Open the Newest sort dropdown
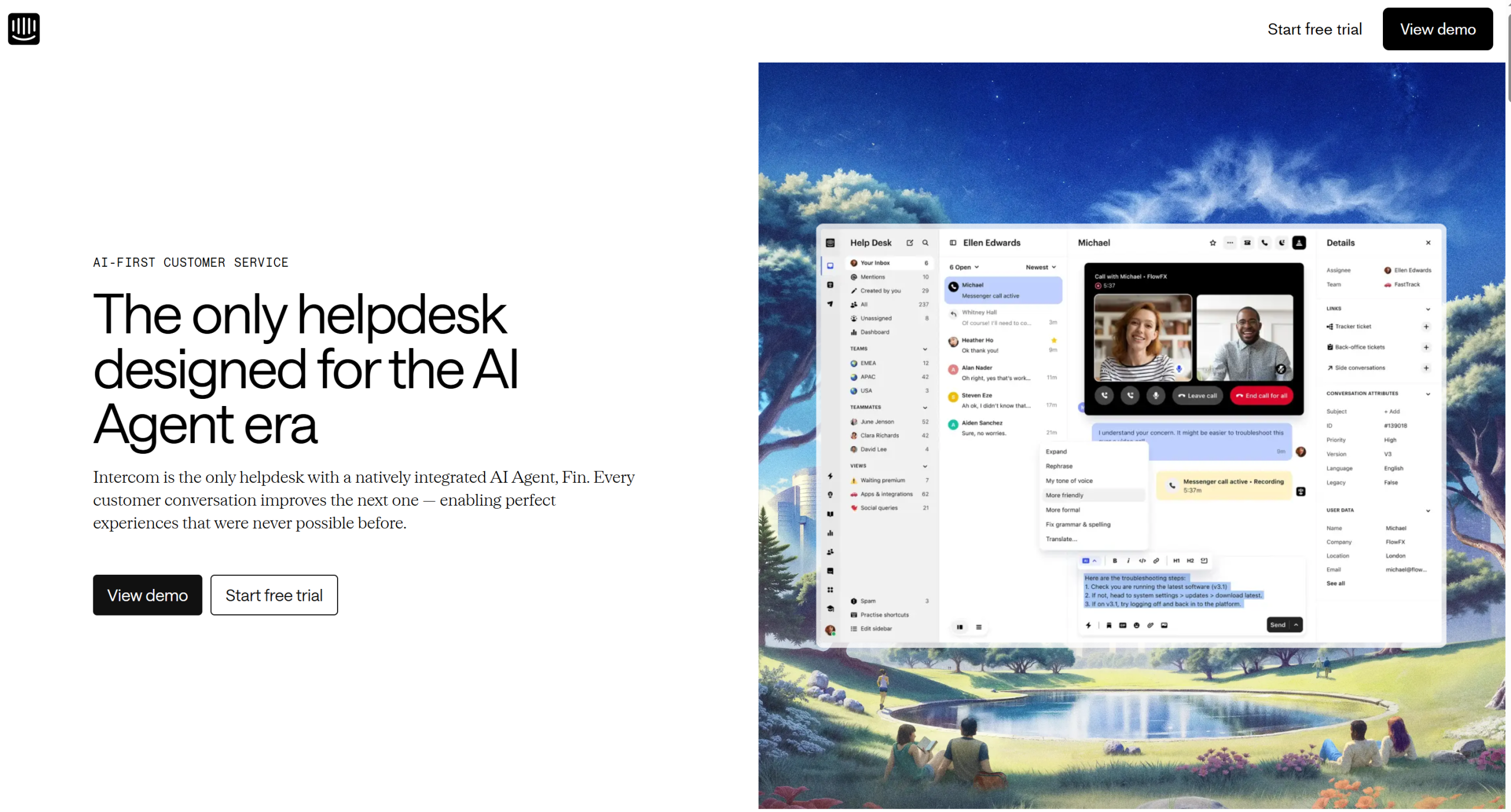The width and height of the screenshot is (1511, 812). [1041, 267]
